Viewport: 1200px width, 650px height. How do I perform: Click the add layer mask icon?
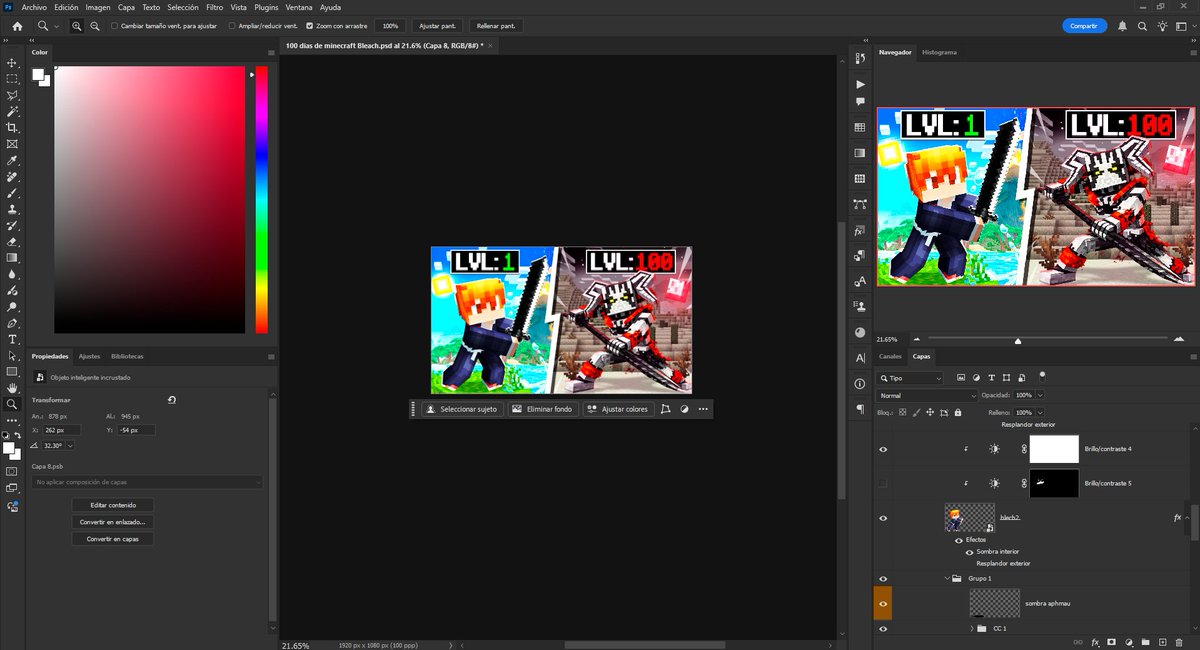click(x=1111, y=641)
